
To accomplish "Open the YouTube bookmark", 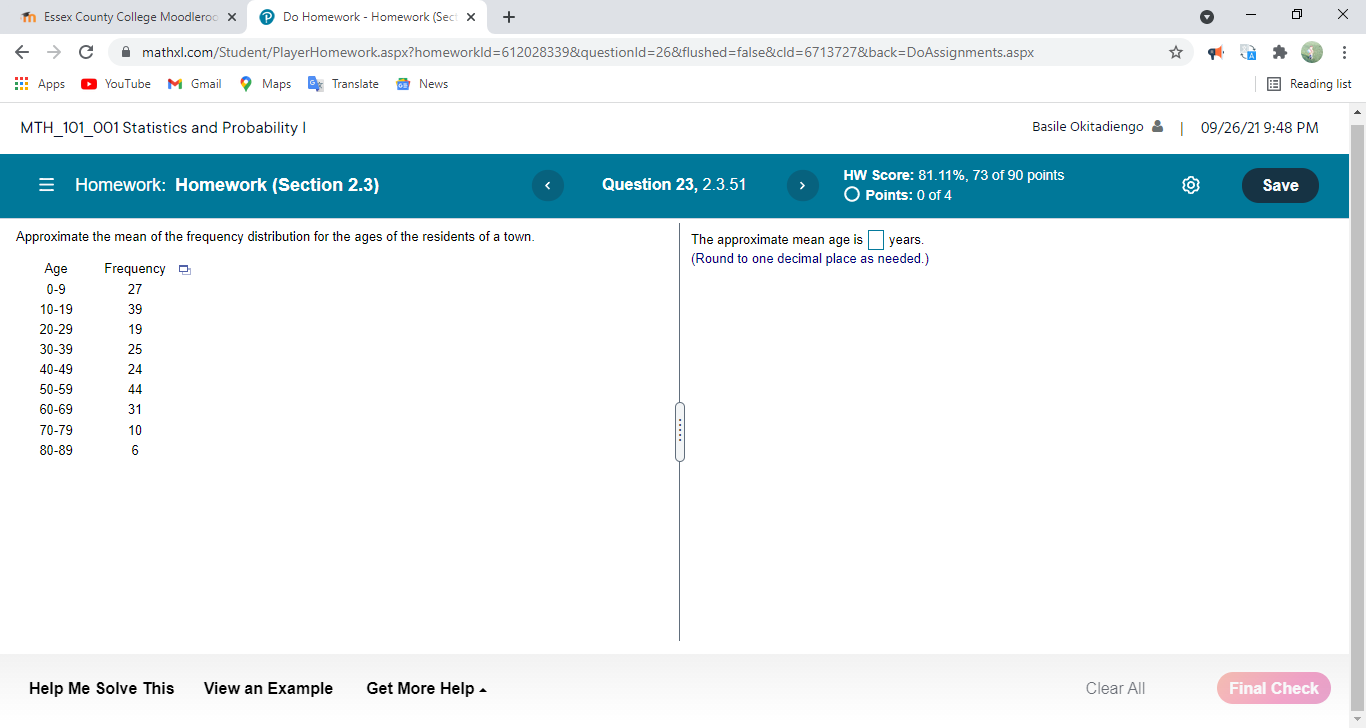I will point(116,84).
